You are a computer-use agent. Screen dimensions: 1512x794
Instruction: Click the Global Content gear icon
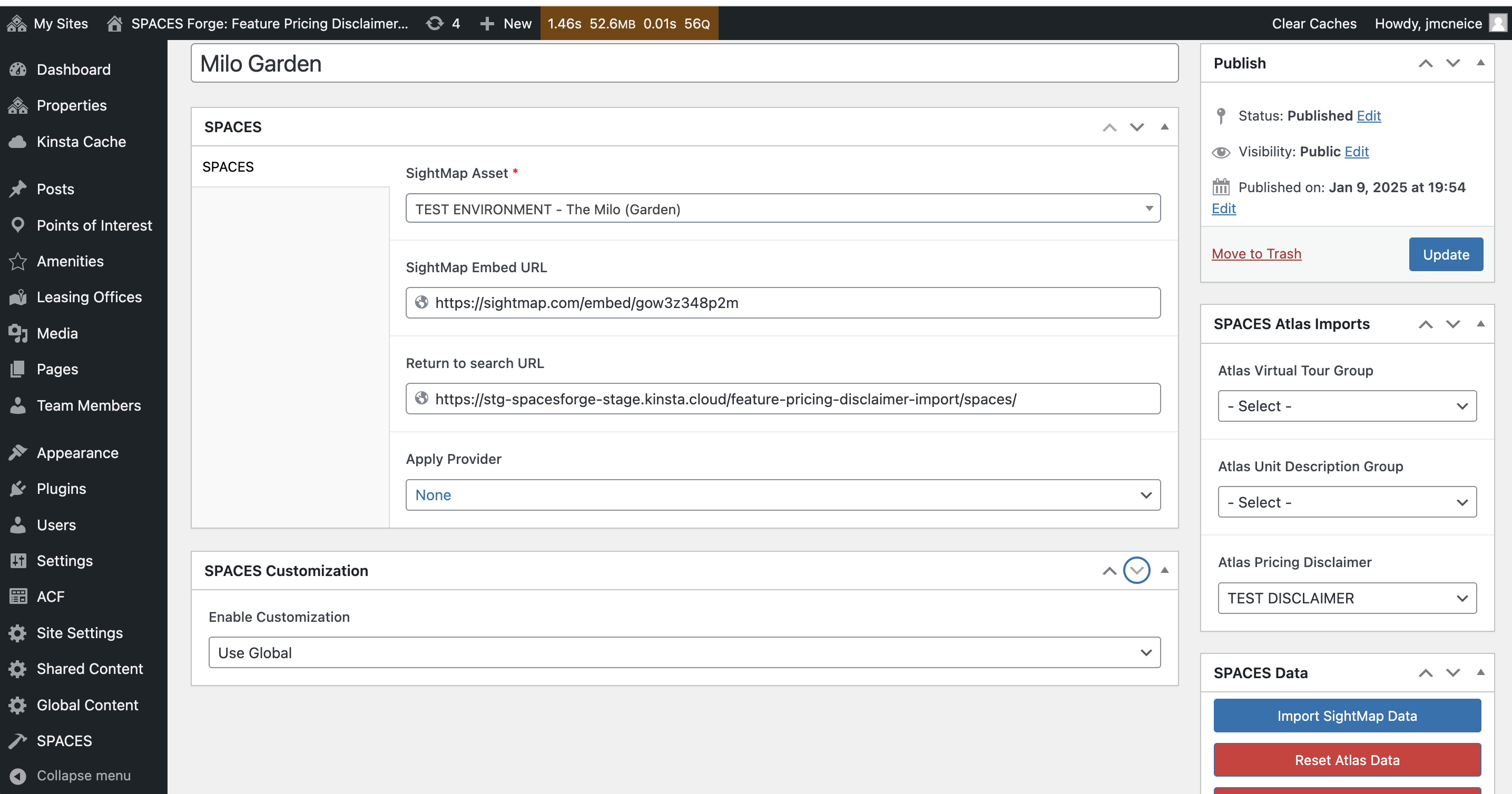click(18, 705)
